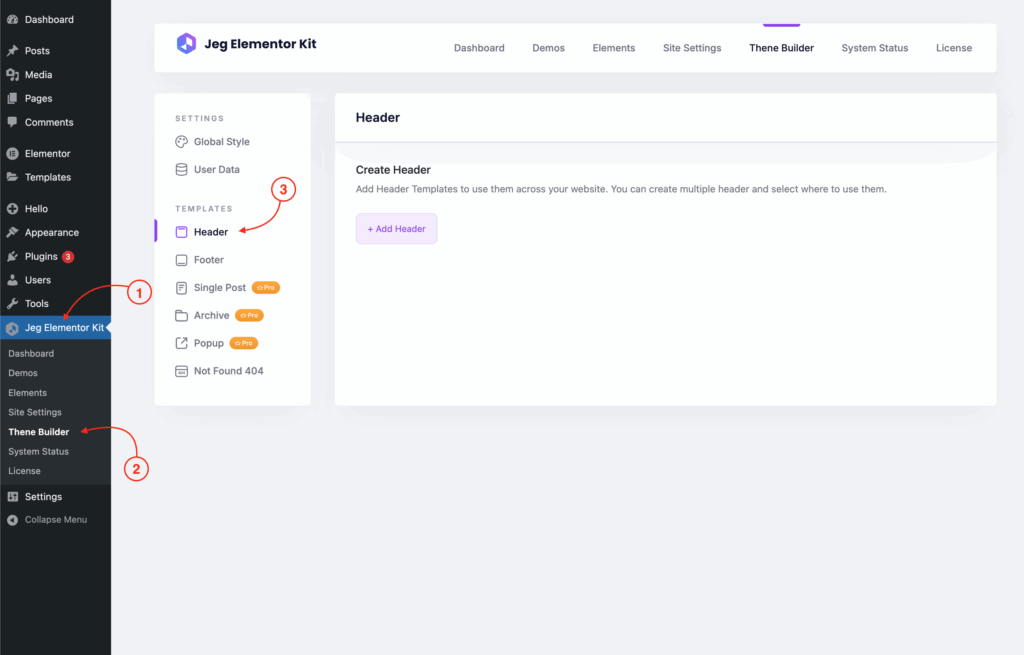Click the Plugins icon in WordPress sidebar

click(12, 257)
